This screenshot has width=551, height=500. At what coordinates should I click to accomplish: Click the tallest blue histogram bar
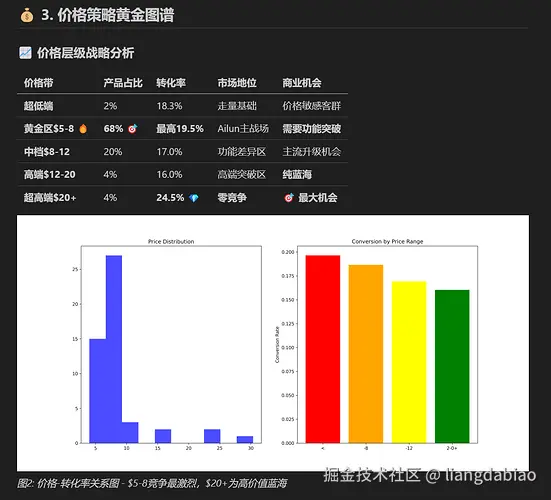[114, 349]
